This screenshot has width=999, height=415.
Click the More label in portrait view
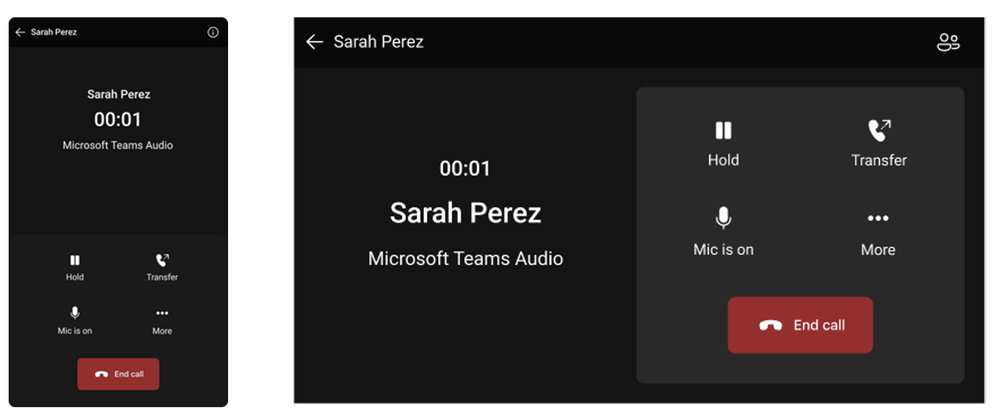click(x=162, y=331)
